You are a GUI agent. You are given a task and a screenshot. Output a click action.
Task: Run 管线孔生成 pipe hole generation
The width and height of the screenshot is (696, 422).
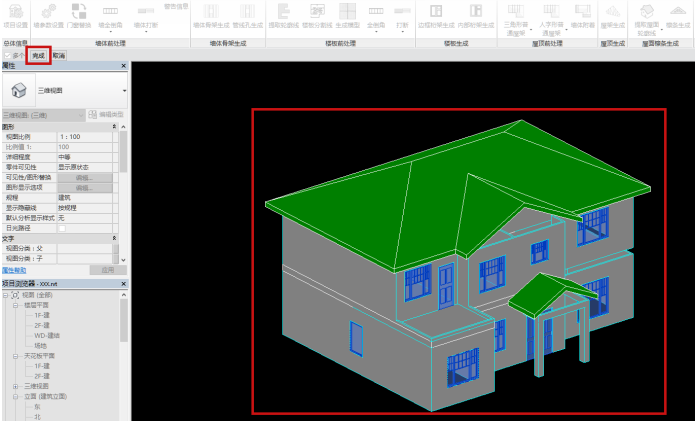[248, 17]
